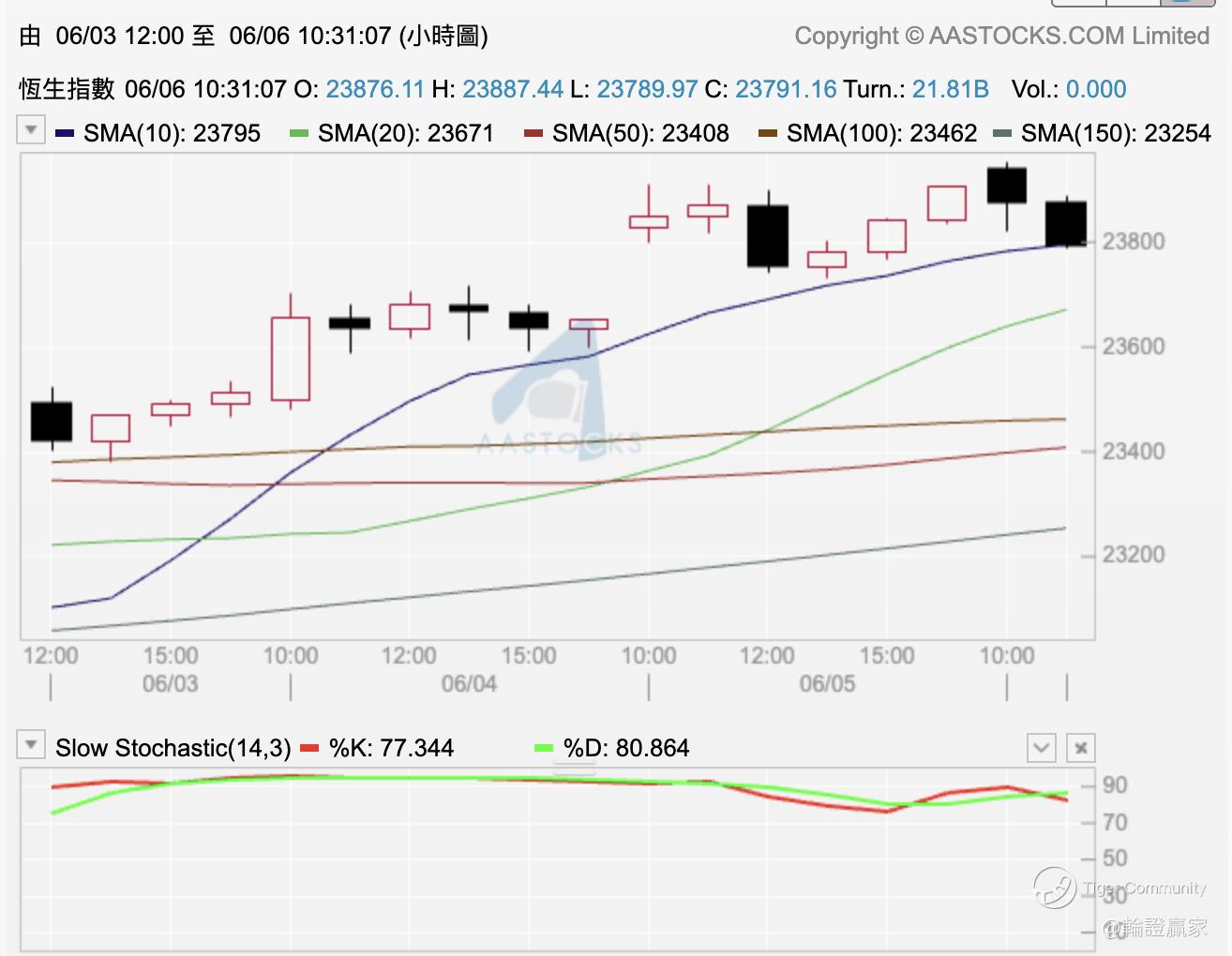The width and height of the screenshot is (1232, 956).
Task: Select the SMA(50): 23408 label
Action: coord(640,133)
